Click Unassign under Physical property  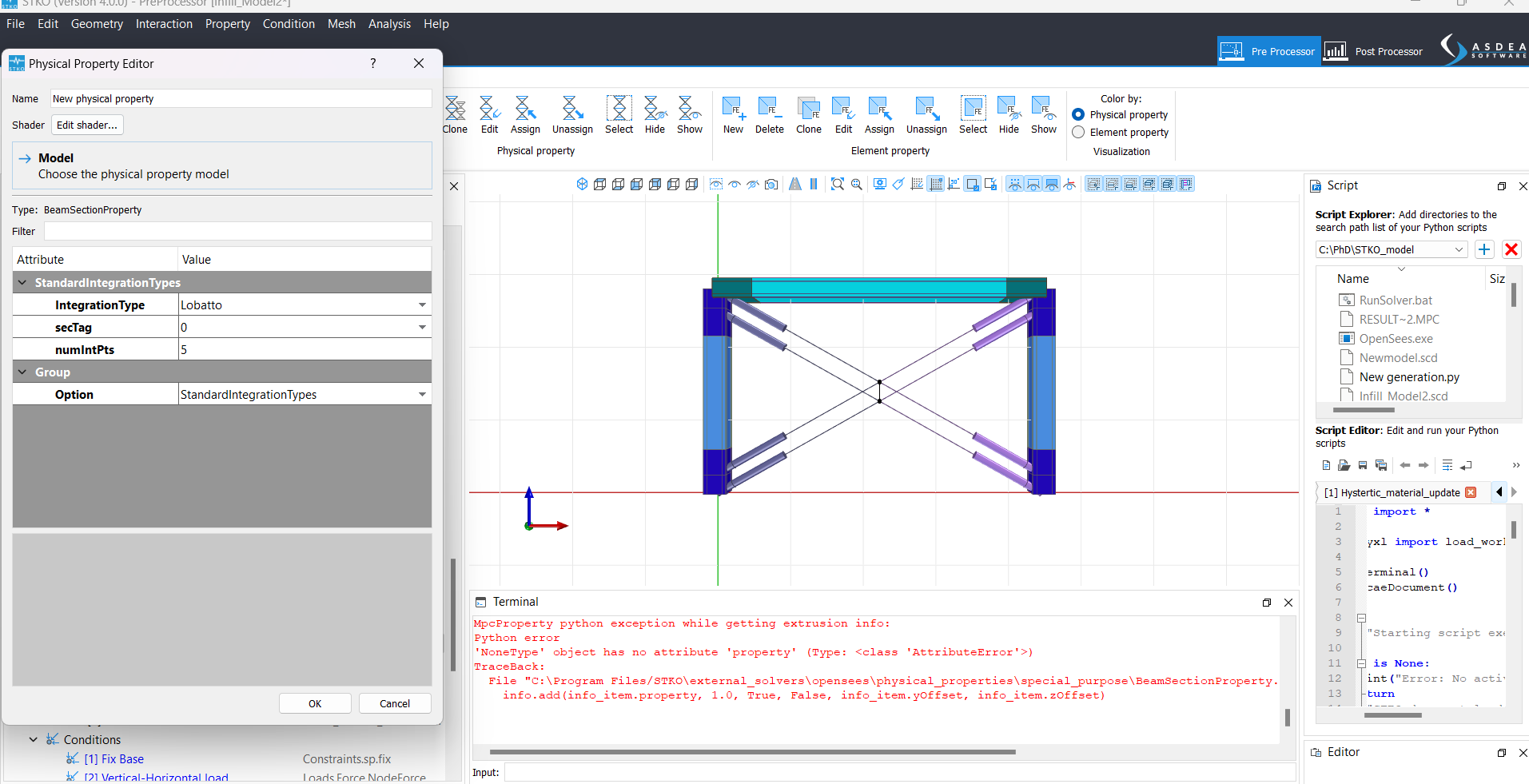pyautogui.click(x=572, y=115)
